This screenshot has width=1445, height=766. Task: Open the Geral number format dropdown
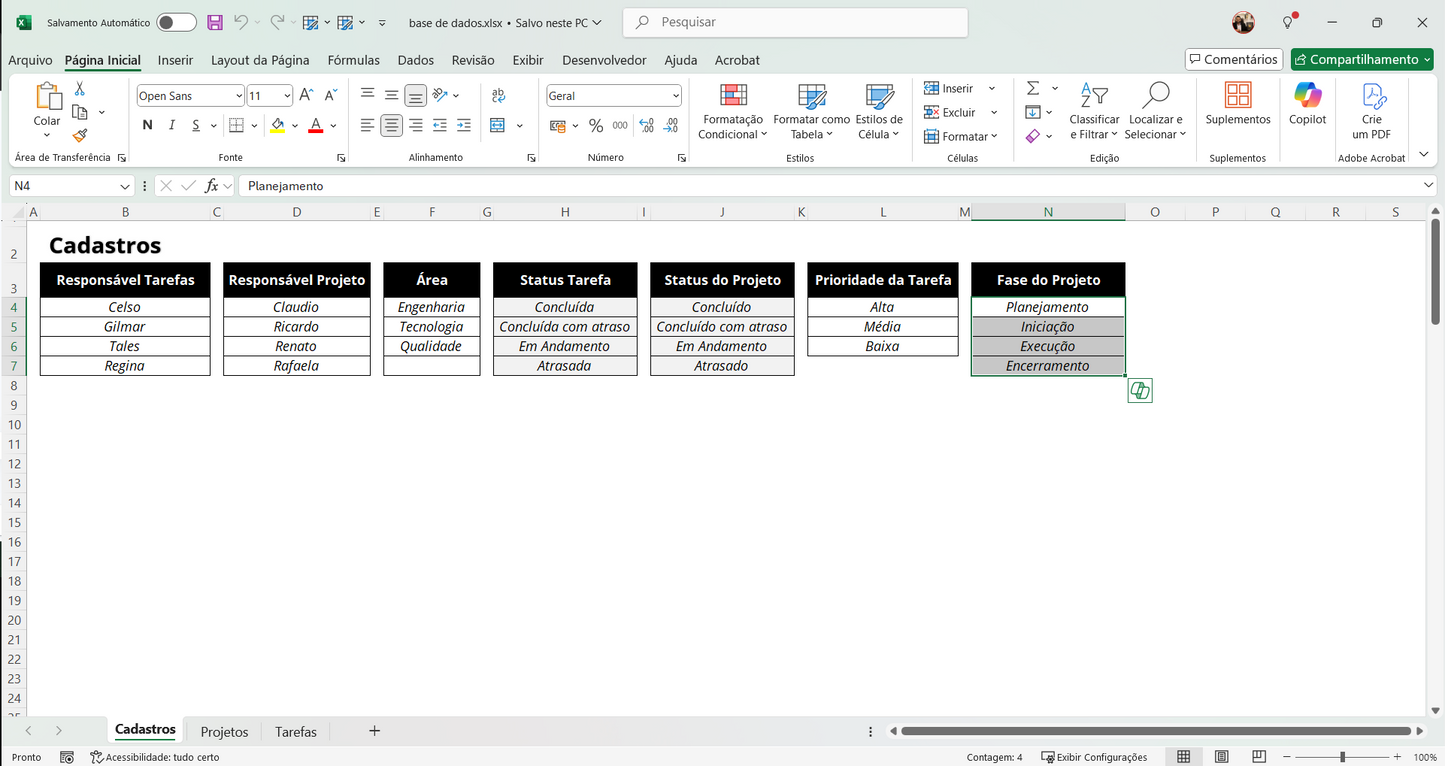coord(675,94)
